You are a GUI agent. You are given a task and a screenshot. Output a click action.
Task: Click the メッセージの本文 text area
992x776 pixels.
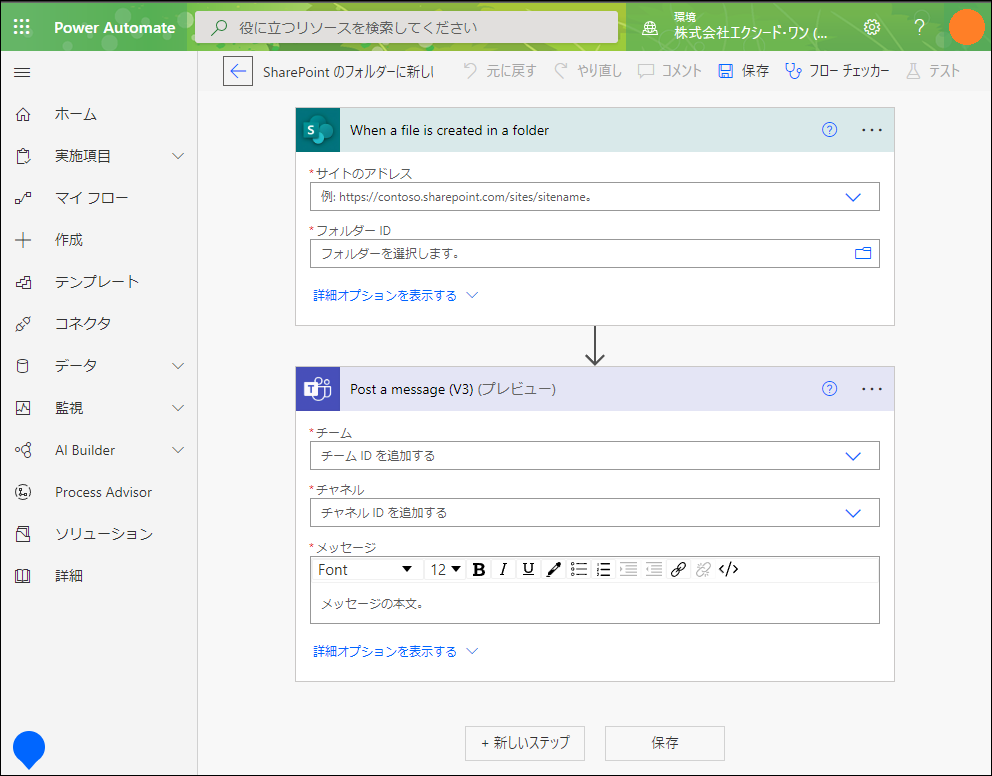[595, 603]
